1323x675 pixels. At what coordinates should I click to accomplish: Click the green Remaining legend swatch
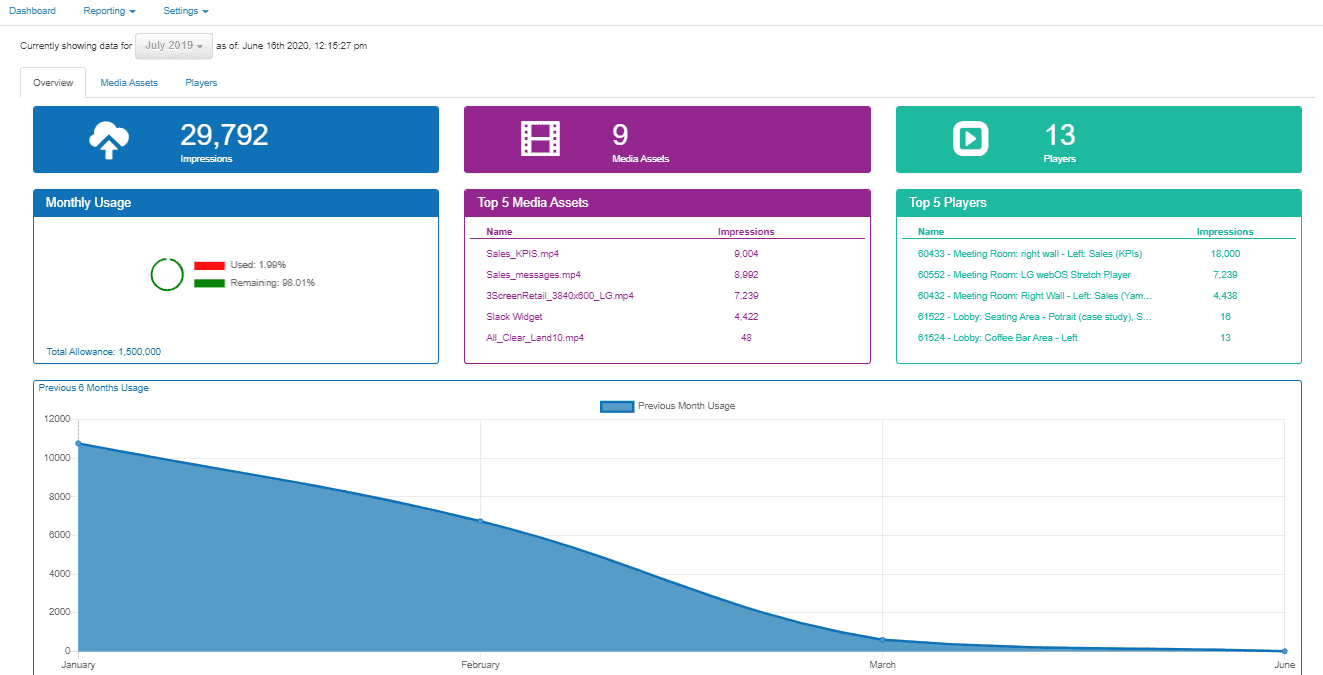pos(209,283)
